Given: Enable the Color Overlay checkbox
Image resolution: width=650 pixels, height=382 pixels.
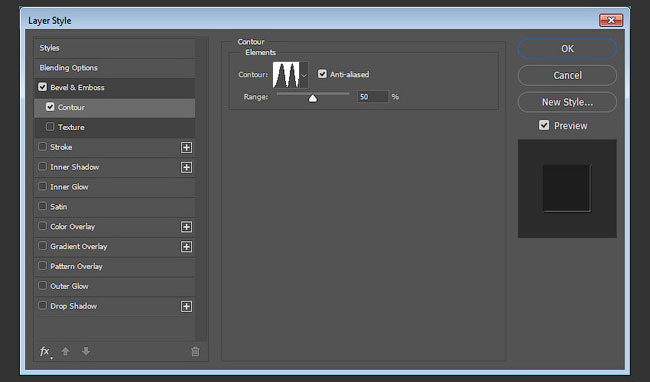Looking at the screenshot, I should (x=42, y=226).
